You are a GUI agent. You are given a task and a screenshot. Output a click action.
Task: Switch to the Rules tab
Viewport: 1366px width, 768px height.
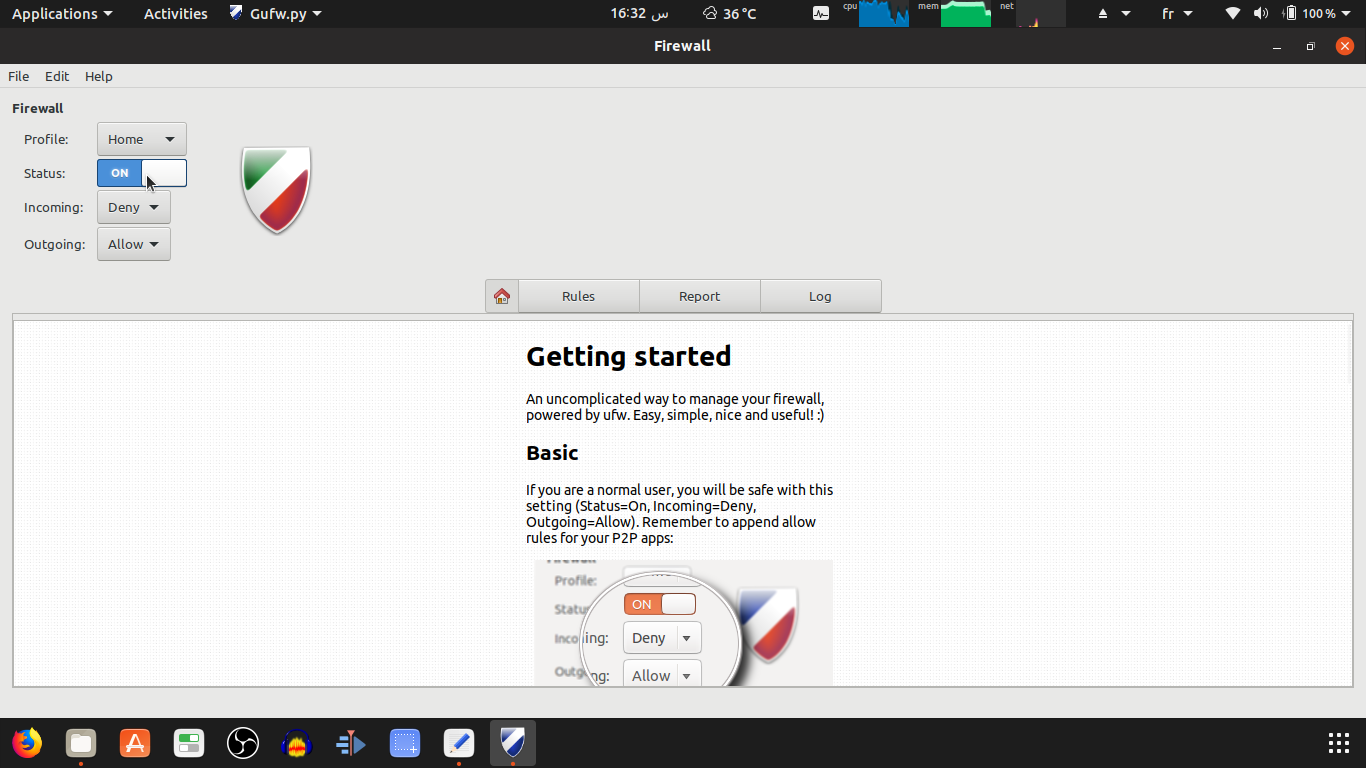tap(579, 296)
